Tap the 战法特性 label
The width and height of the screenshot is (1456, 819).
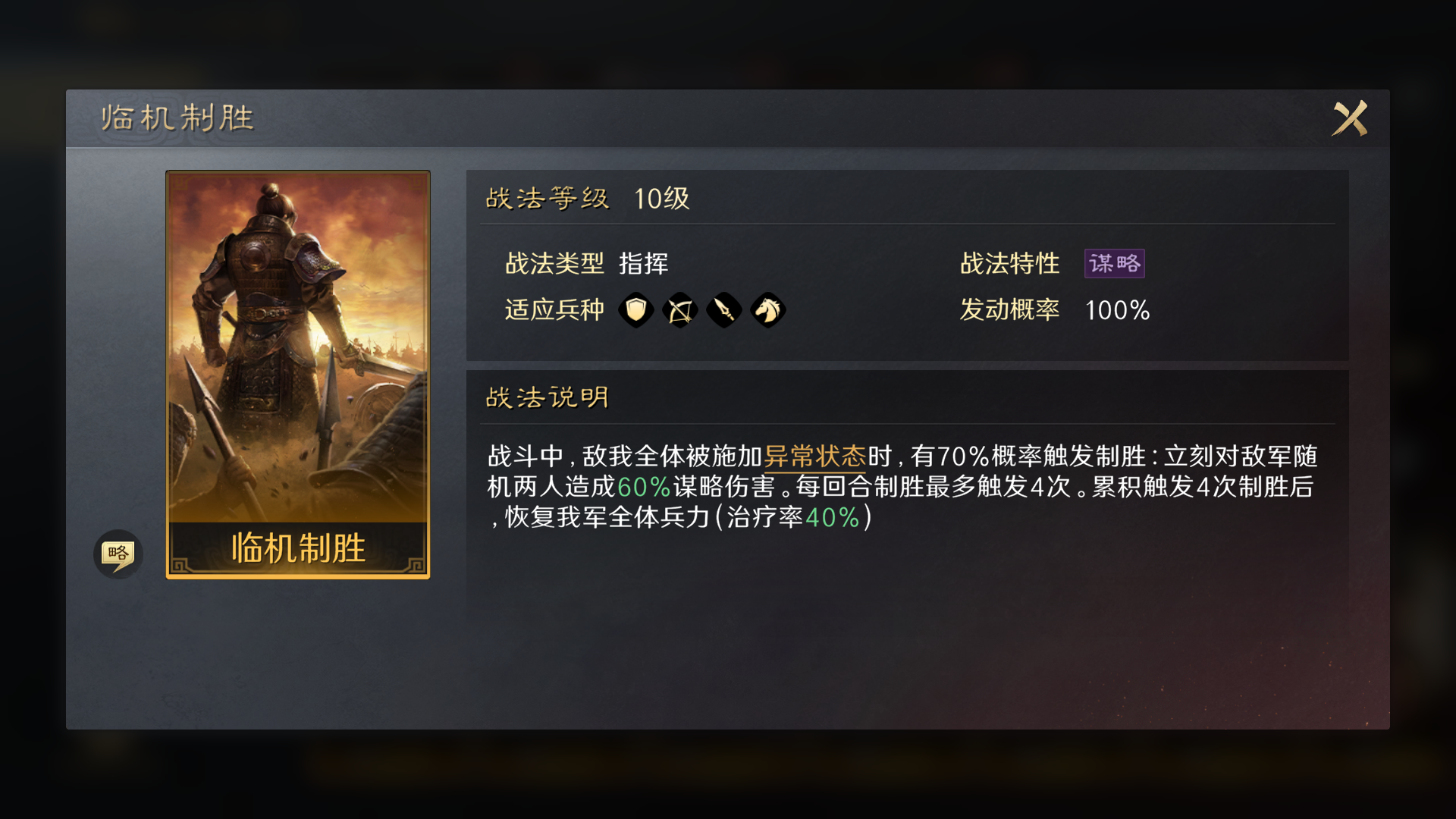[1009, 263]
